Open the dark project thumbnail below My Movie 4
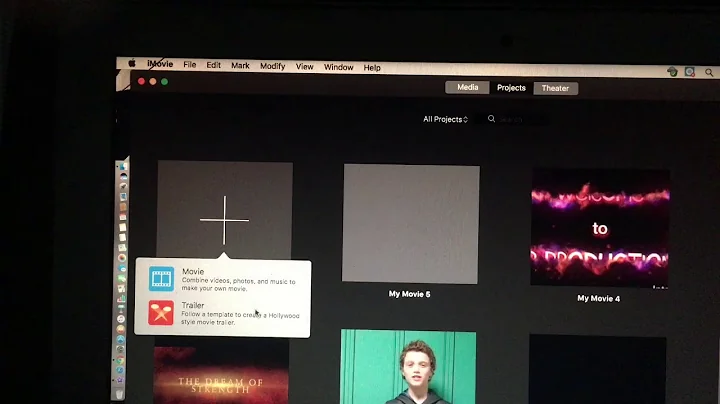 [597, 370]
